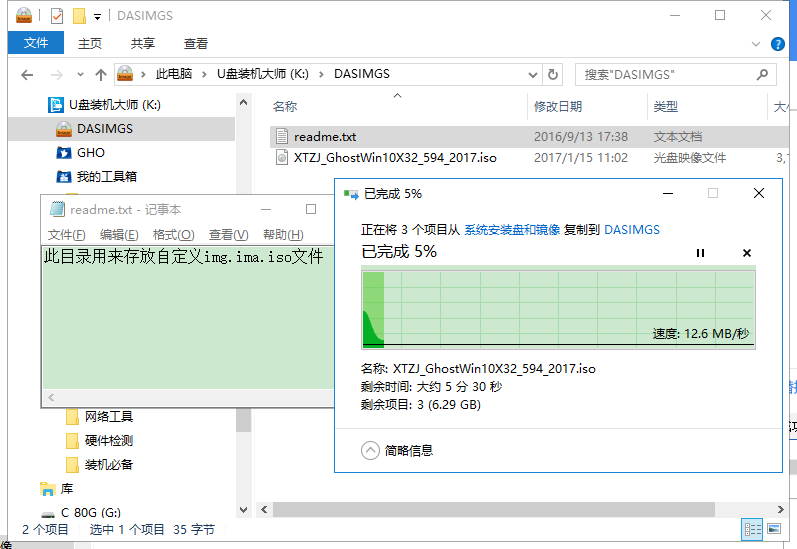
Task: Click the ISO disc image file icon
Action: [282, 157]
